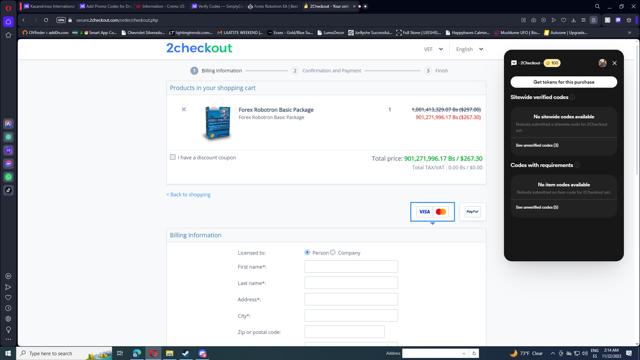
Task: Click Forex Robotron Basic Package title
Action: 276,109
